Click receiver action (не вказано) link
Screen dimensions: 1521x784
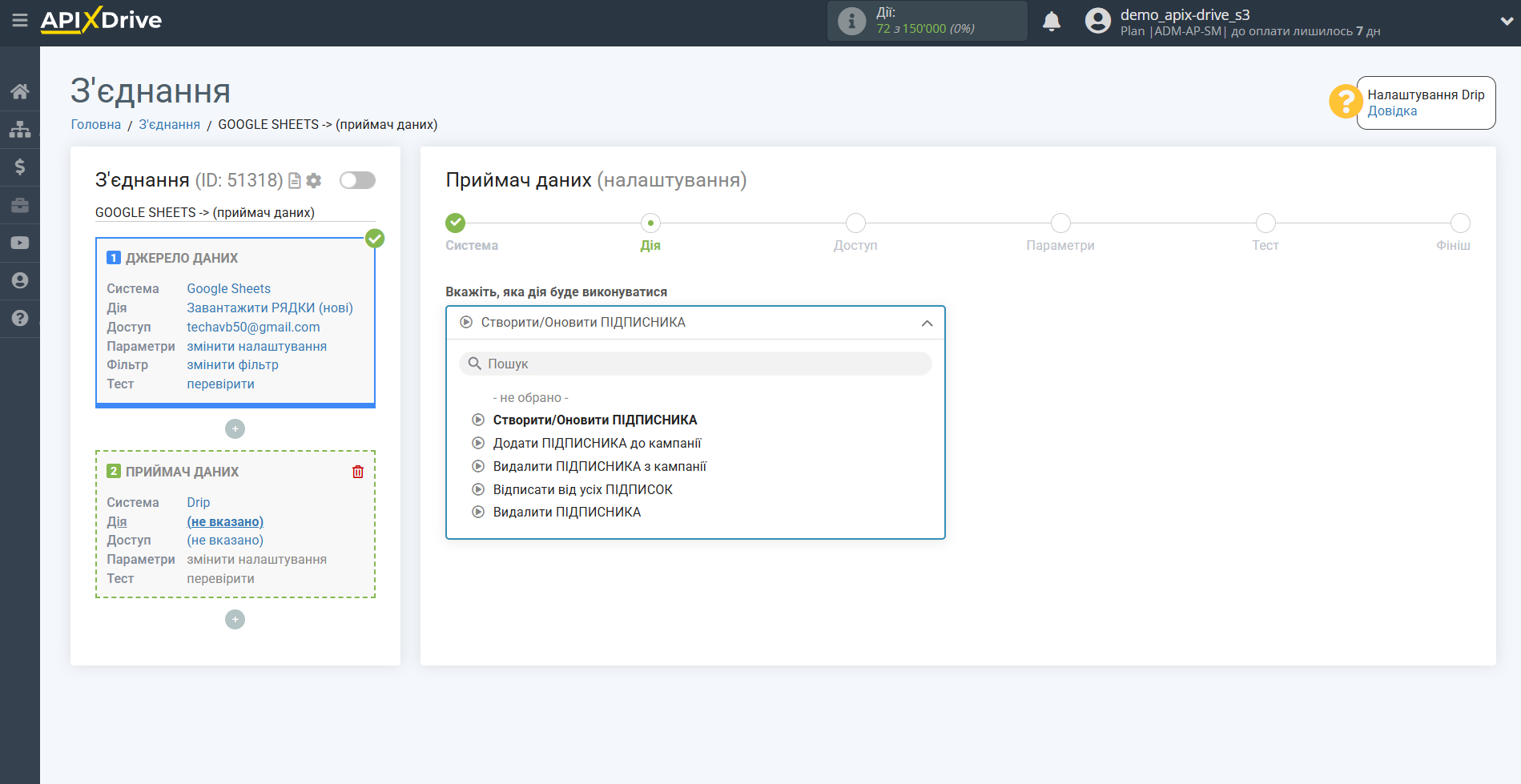pos(225,522)
